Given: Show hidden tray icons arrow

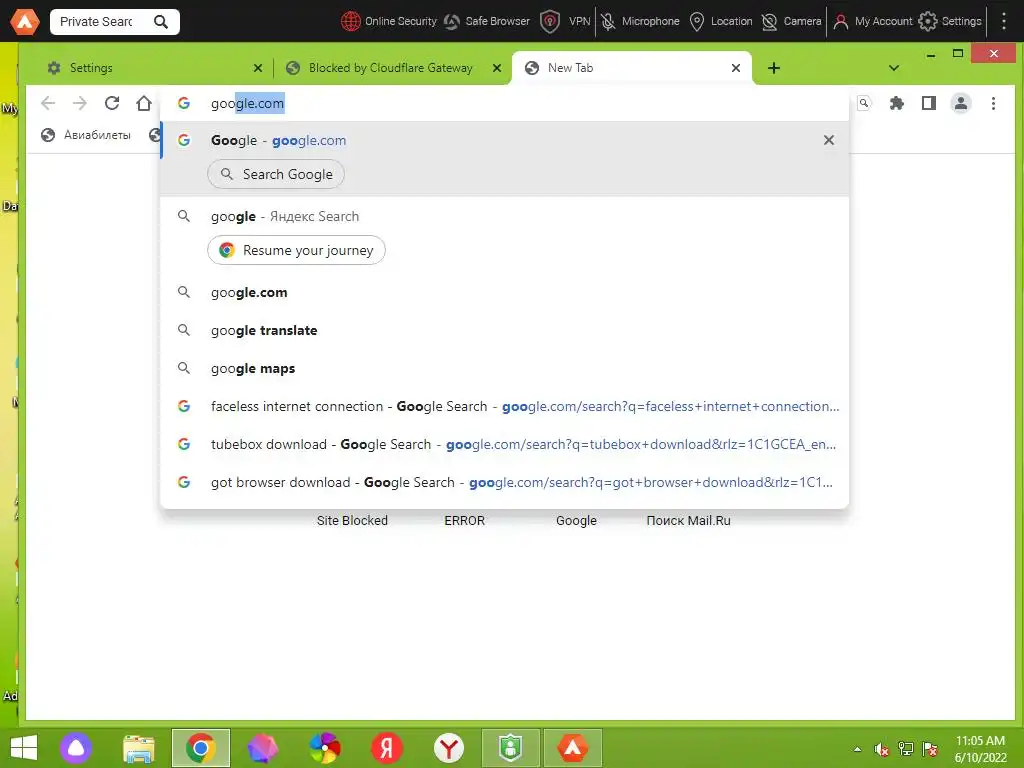Looking at the screenshot, I should [857, 749].
